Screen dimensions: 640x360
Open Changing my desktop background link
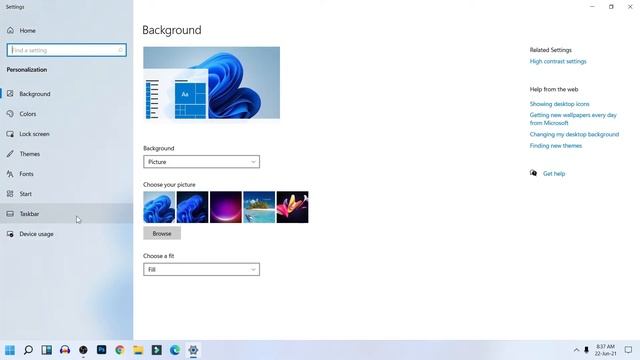pos(574,134)
